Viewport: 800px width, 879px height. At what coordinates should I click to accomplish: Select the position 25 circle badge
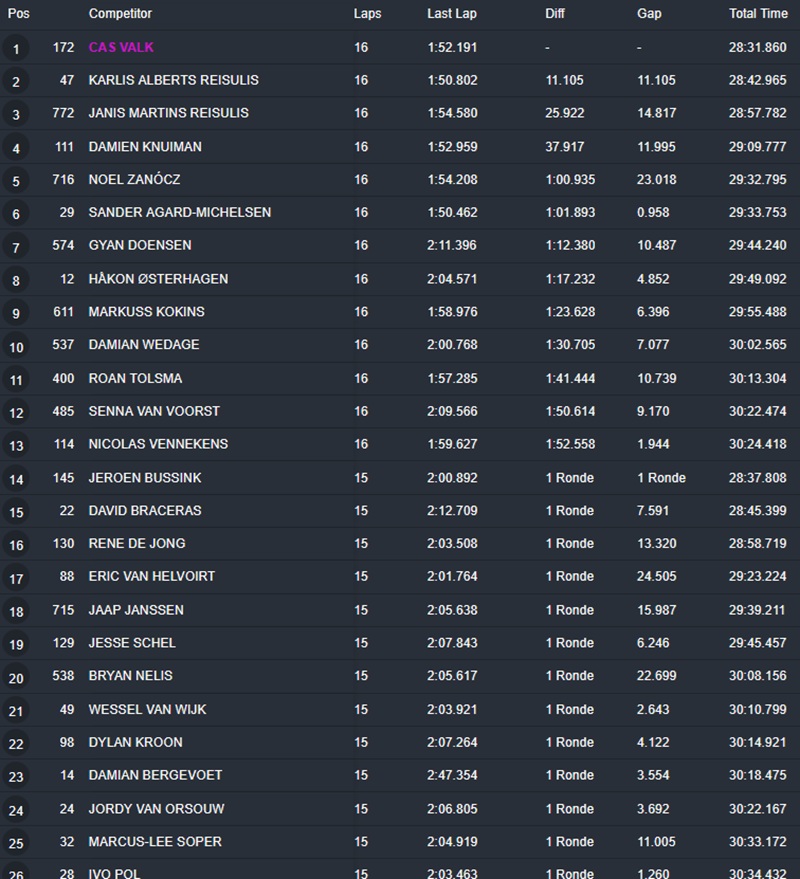coord(16,844)
